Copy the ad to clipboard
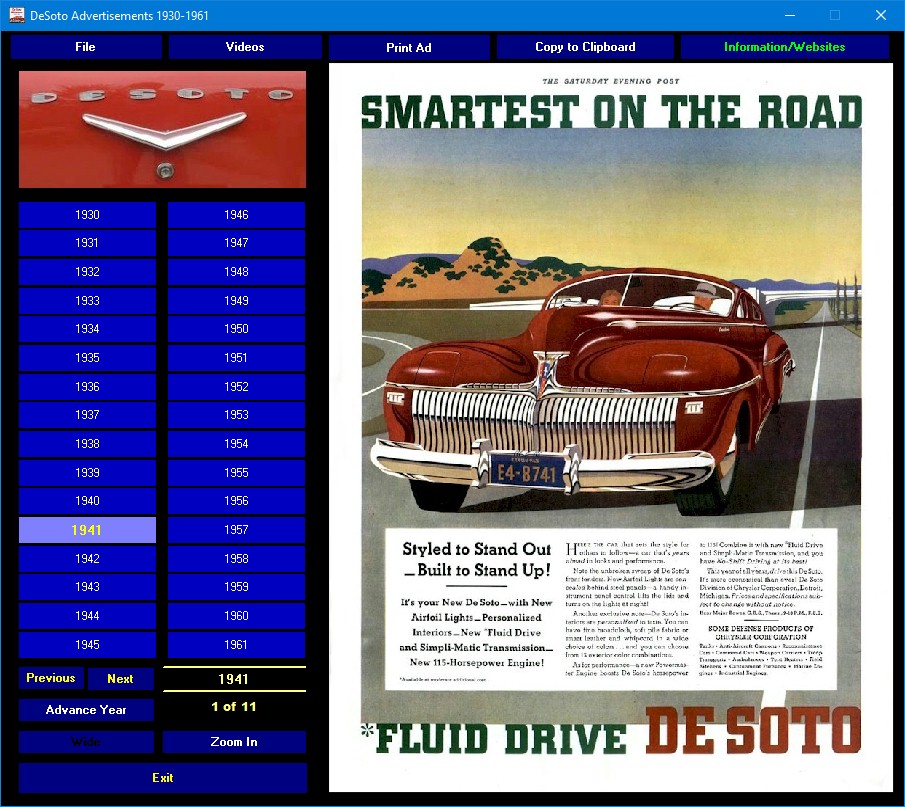This screenshot has height=807, width=905. coord(585,47)
